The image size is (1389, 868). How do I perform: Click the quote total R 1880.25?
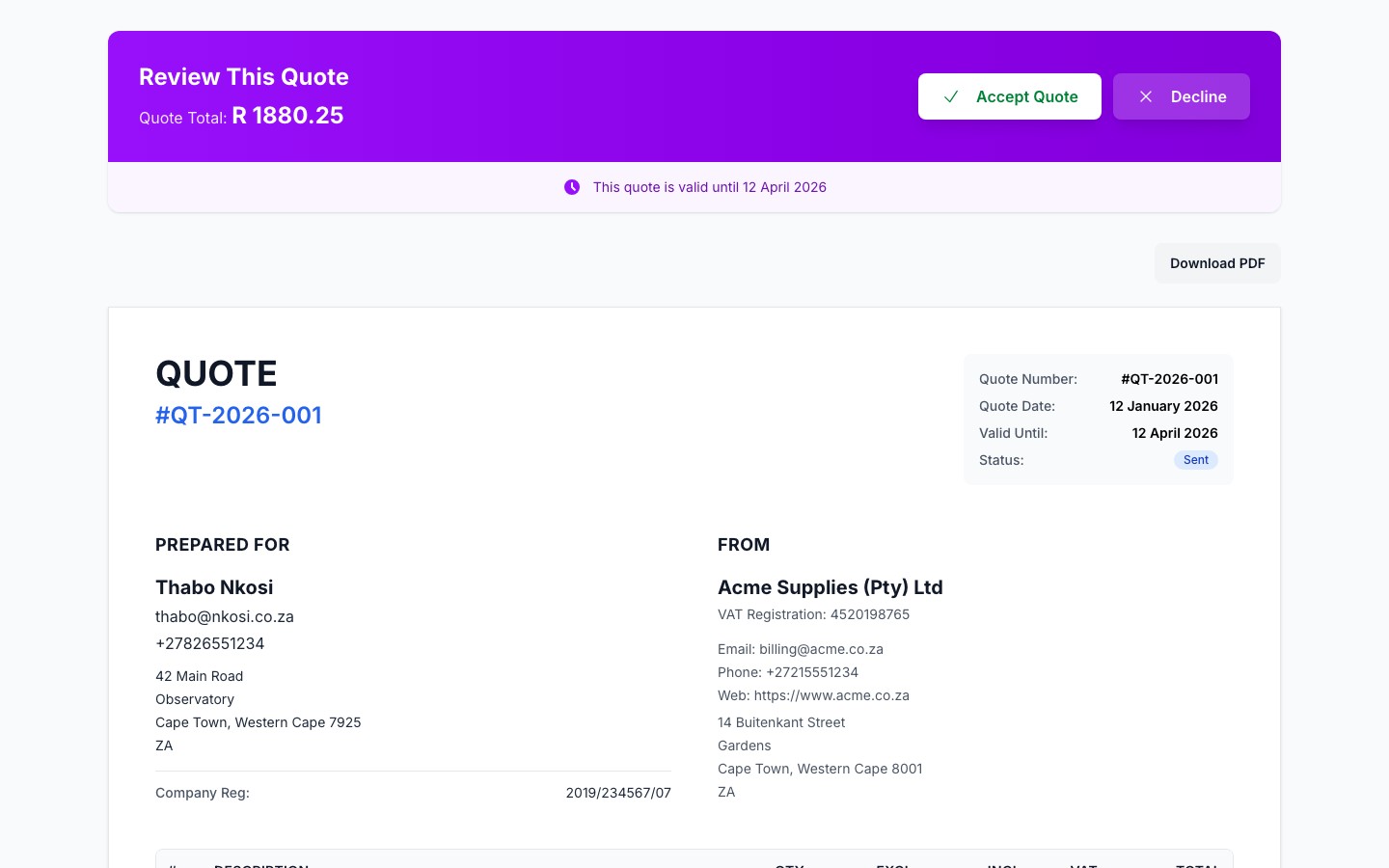[x=287, y=116]
